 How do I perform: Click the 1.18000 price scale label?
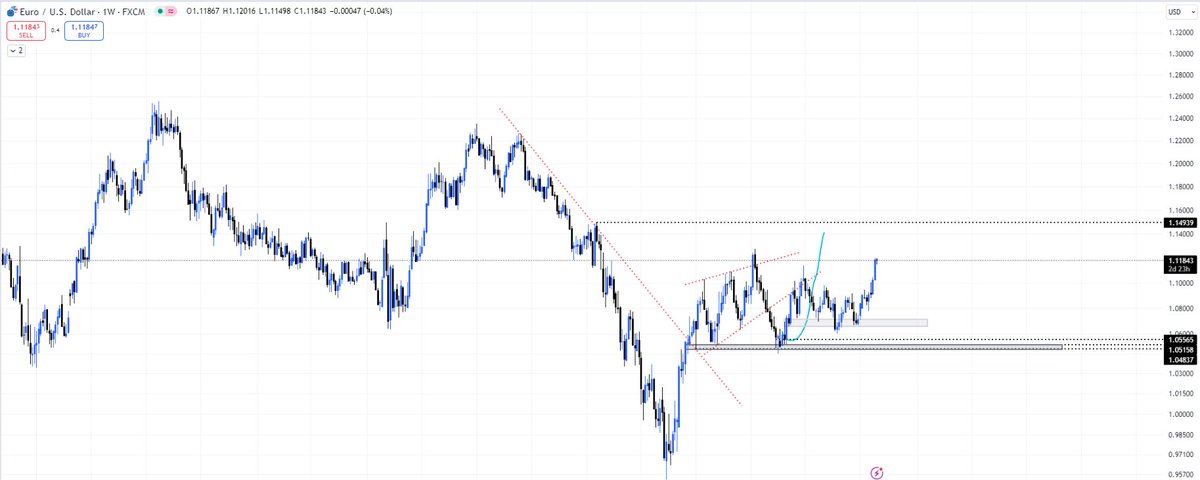coord(1182,186)
